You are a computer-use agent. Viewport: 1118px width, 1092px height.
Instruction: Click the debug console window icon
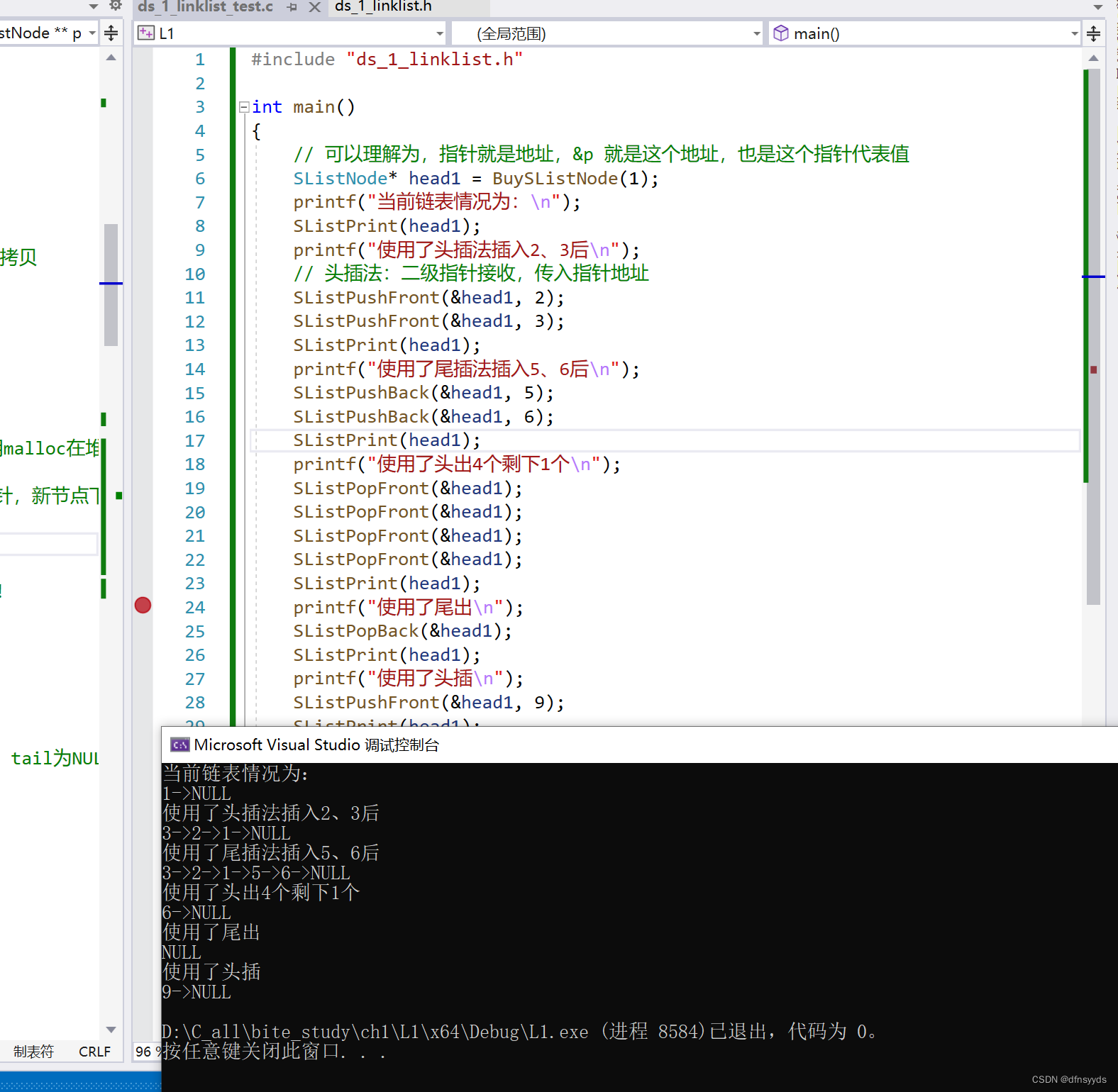[180, 745]
